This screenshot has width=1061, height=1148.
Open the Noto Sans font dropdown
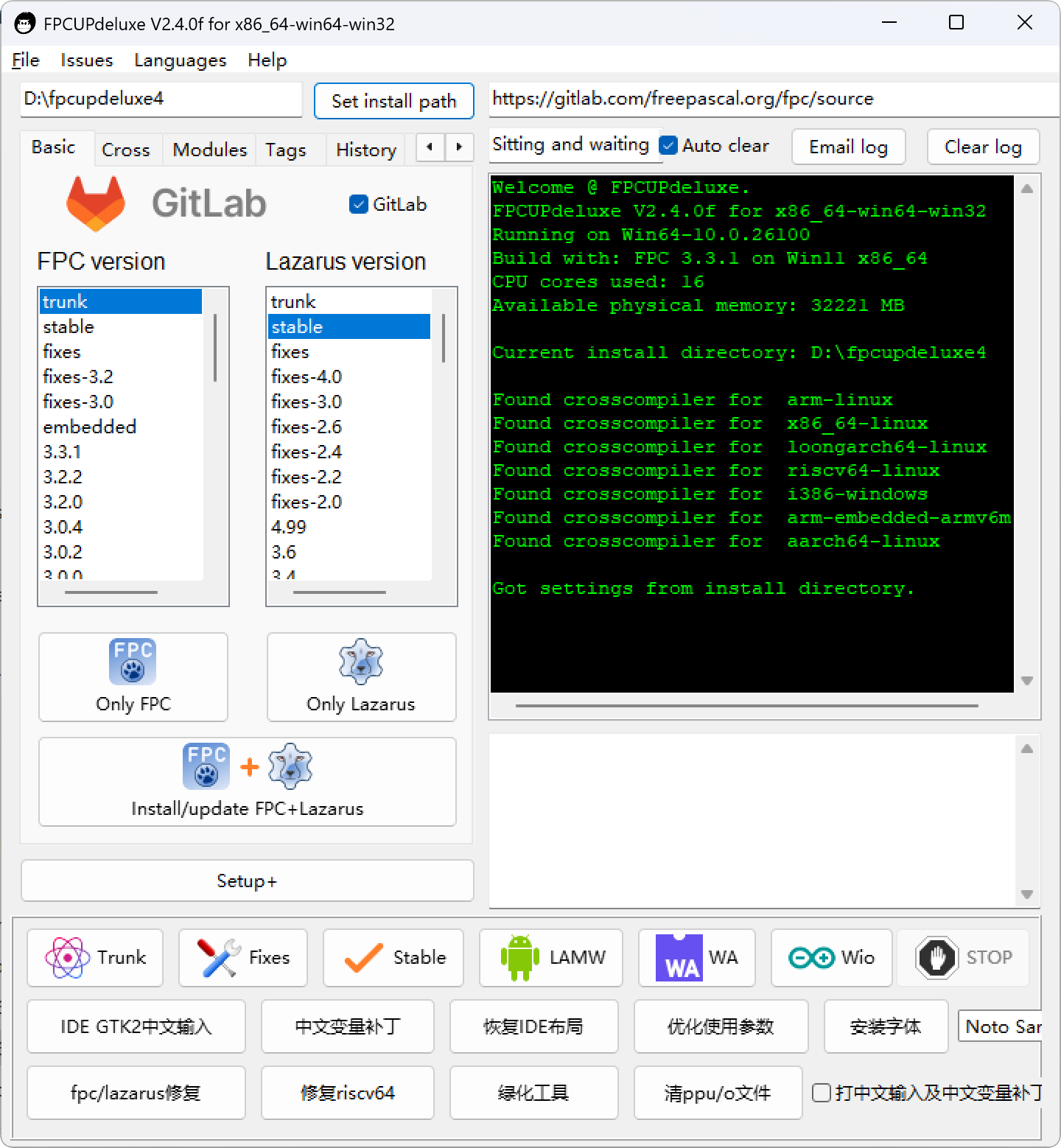point(999,1026)
